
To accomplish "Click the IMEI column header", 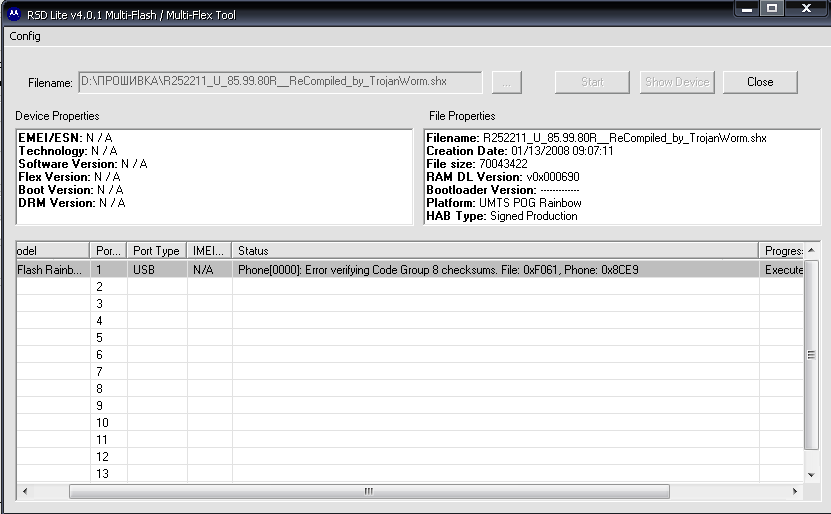I will 209,251.
